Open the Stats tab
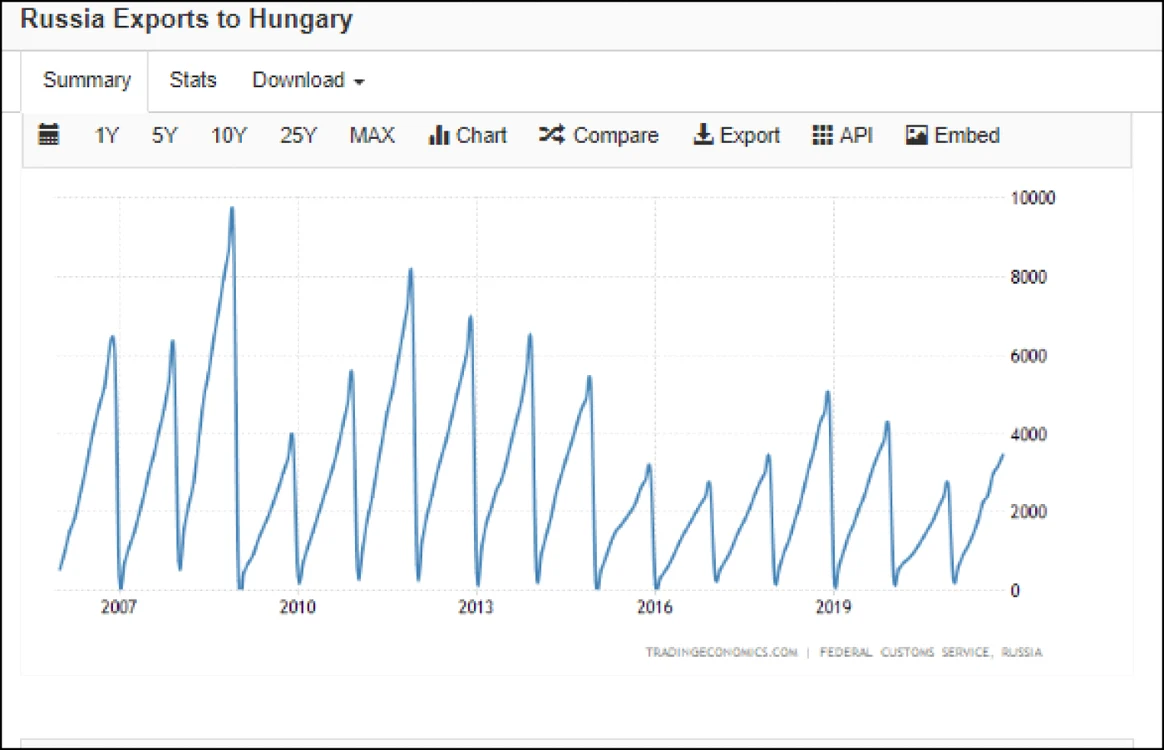The width and height of the screenshot is (1164, 750). pos(193,80)
